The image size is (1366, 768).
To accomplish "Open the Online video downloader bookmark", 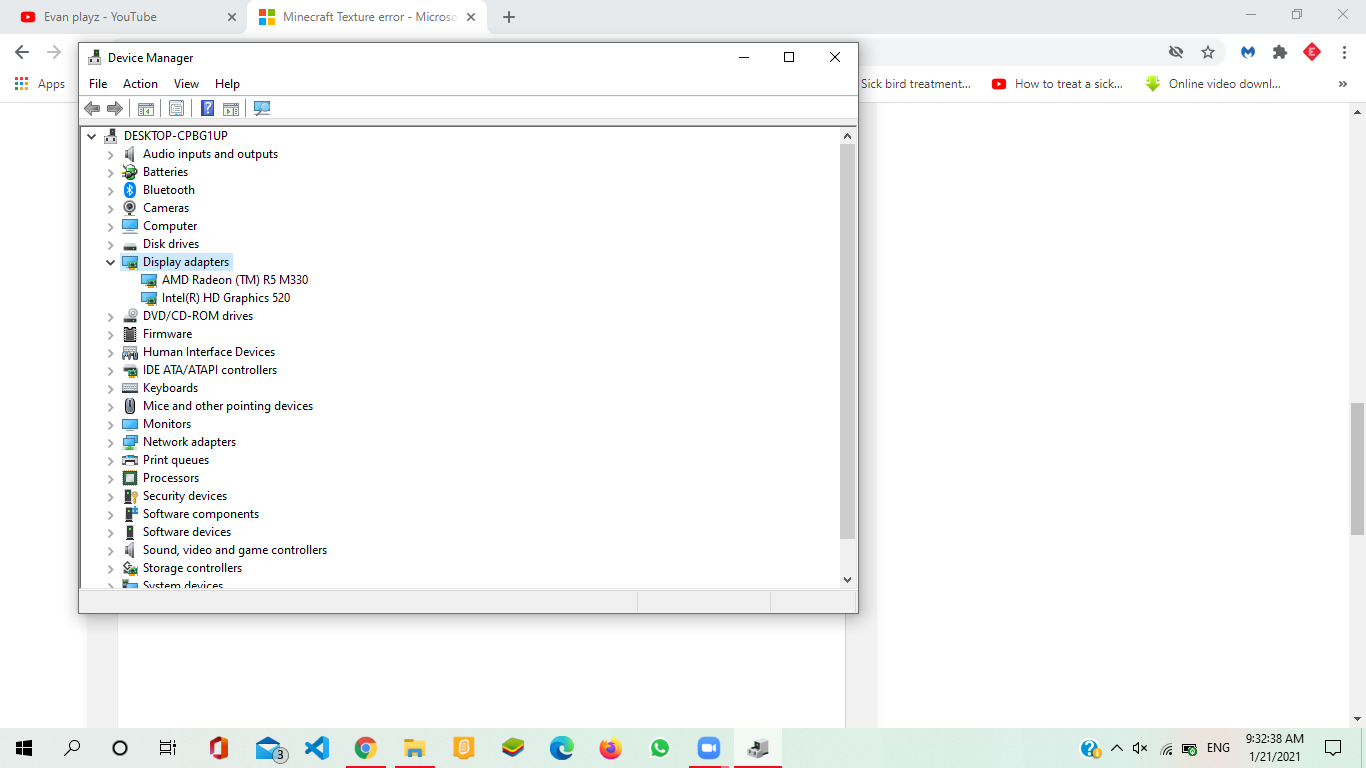I will point(1213,84).
